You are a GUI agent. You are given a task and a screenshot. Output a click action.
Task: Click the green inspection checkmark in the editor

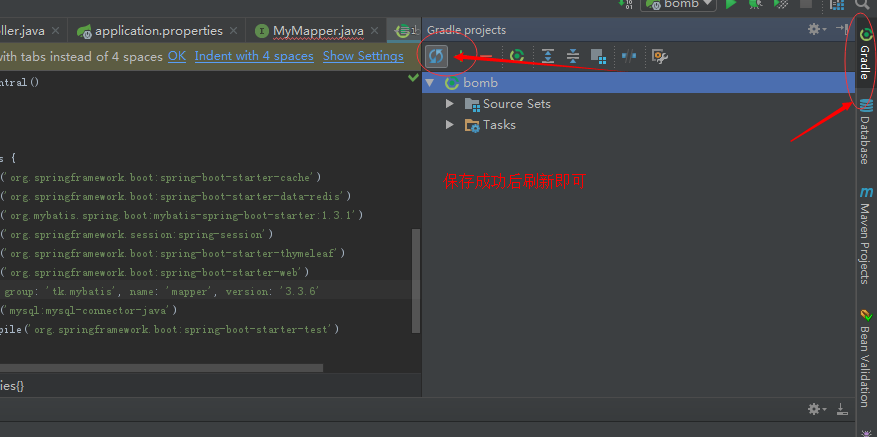coord(413,78)
